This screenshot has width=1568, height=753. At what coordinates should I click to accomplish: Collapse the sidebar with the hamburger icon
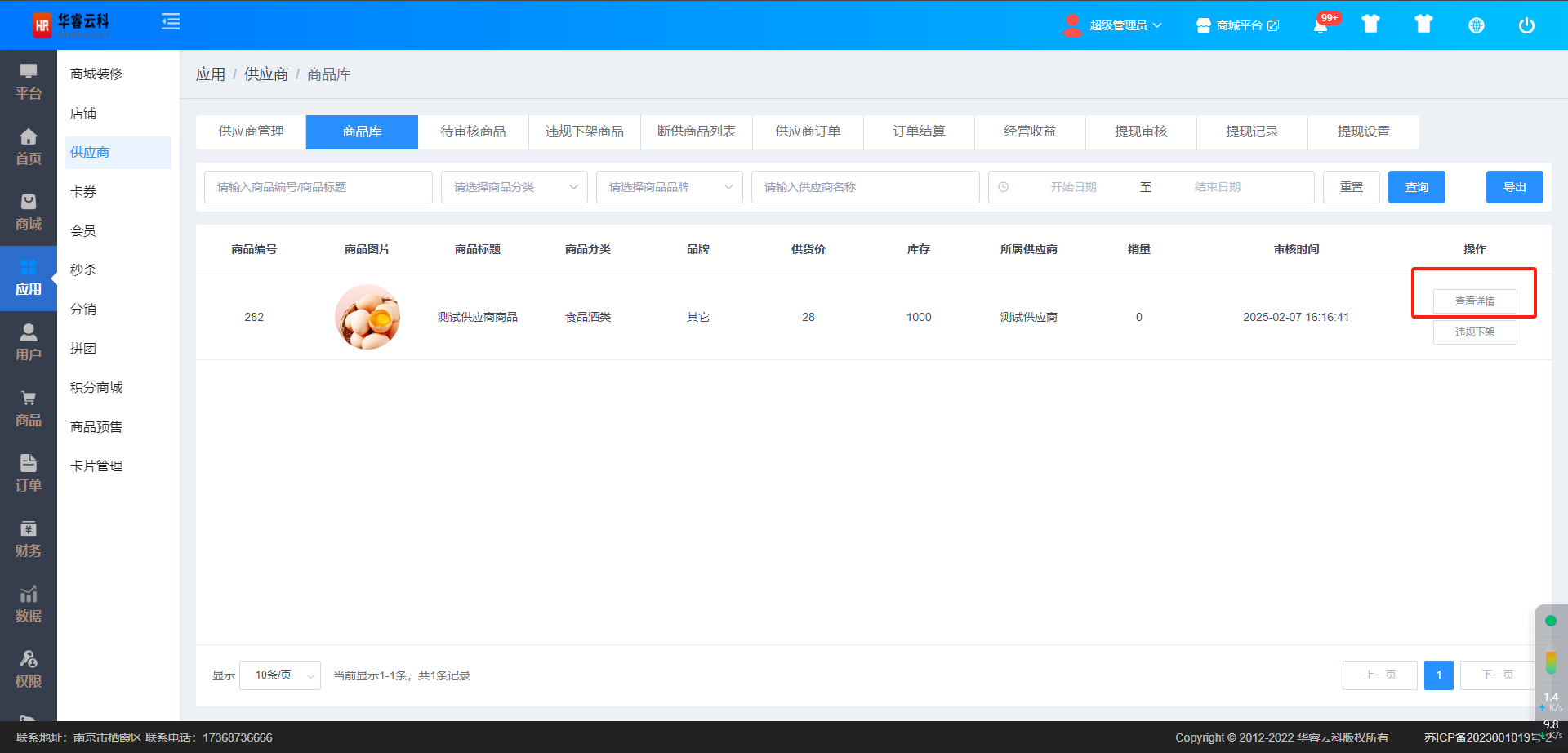[171, 22]
